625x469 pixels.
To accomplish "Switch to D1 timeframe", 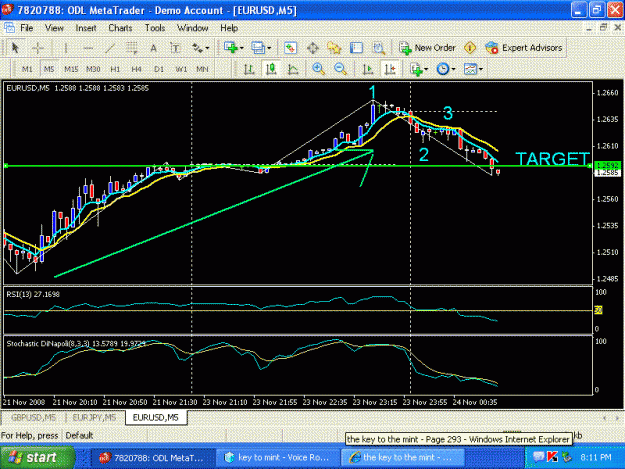I will tap(159, 69).
